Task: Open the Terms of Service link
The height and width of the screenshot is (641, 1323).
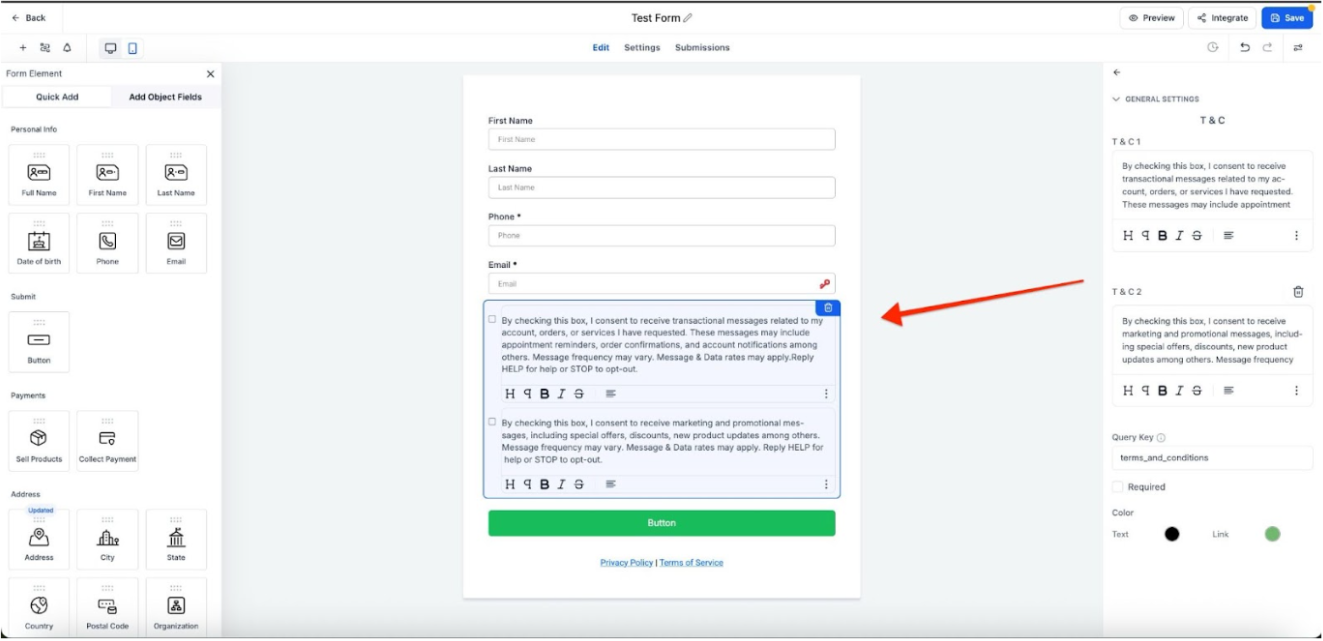Action: coord(691,563)
